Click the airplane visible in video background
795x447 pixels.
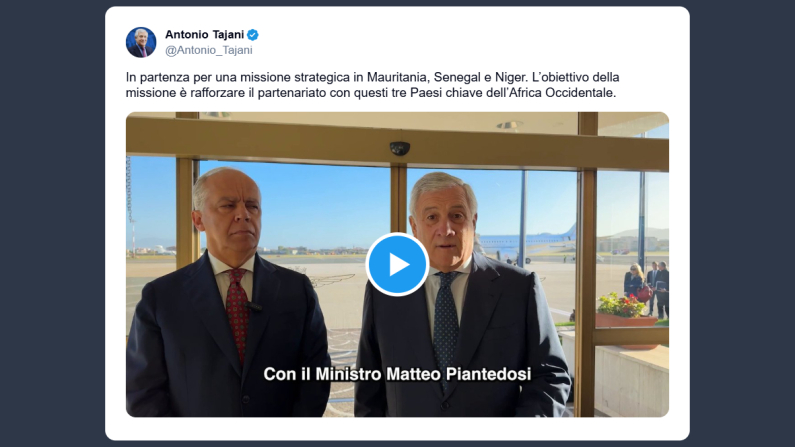(528, 241)
